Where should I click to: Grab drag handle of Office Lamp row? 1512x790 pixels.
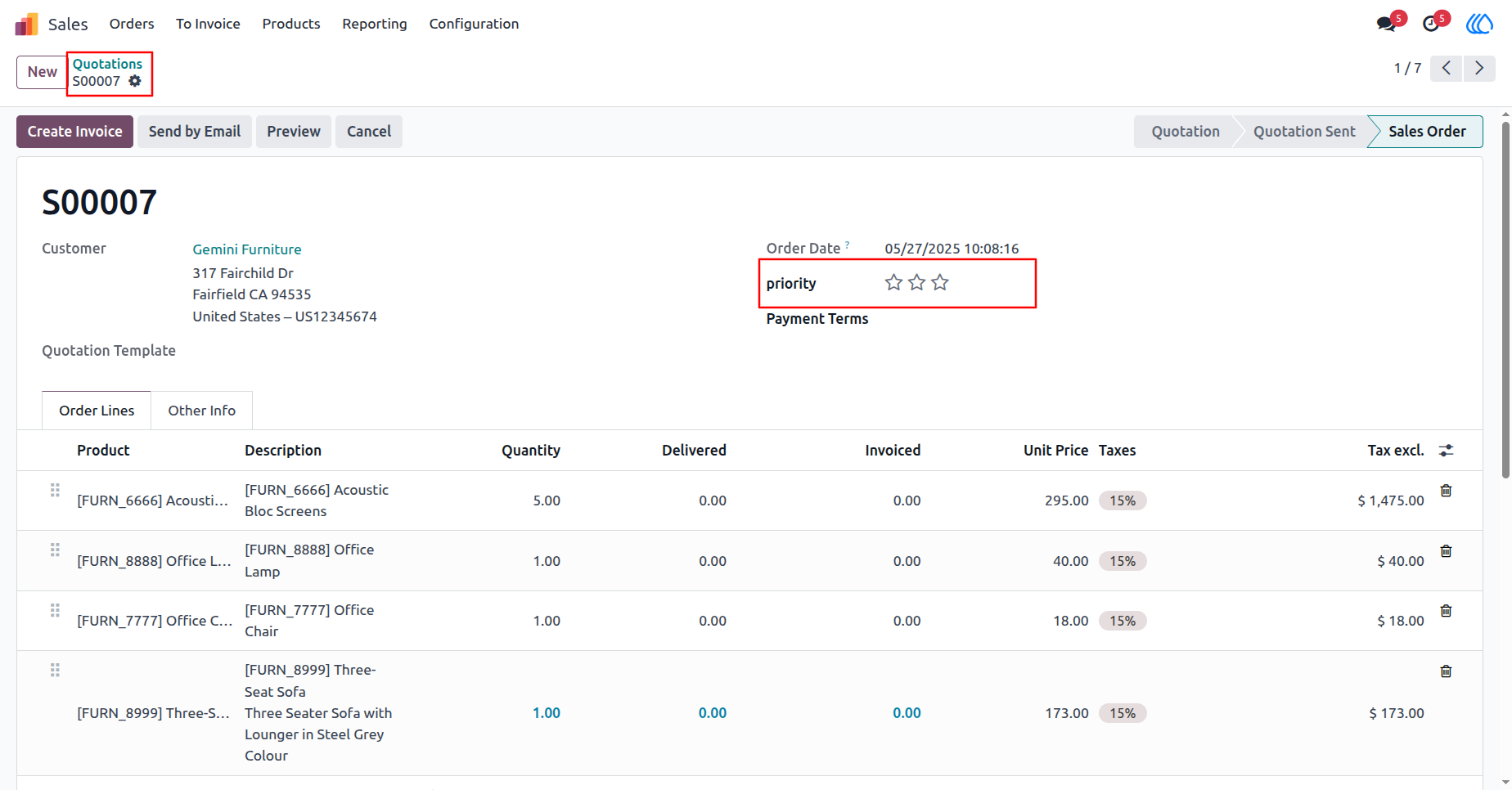tap(55, 550)
